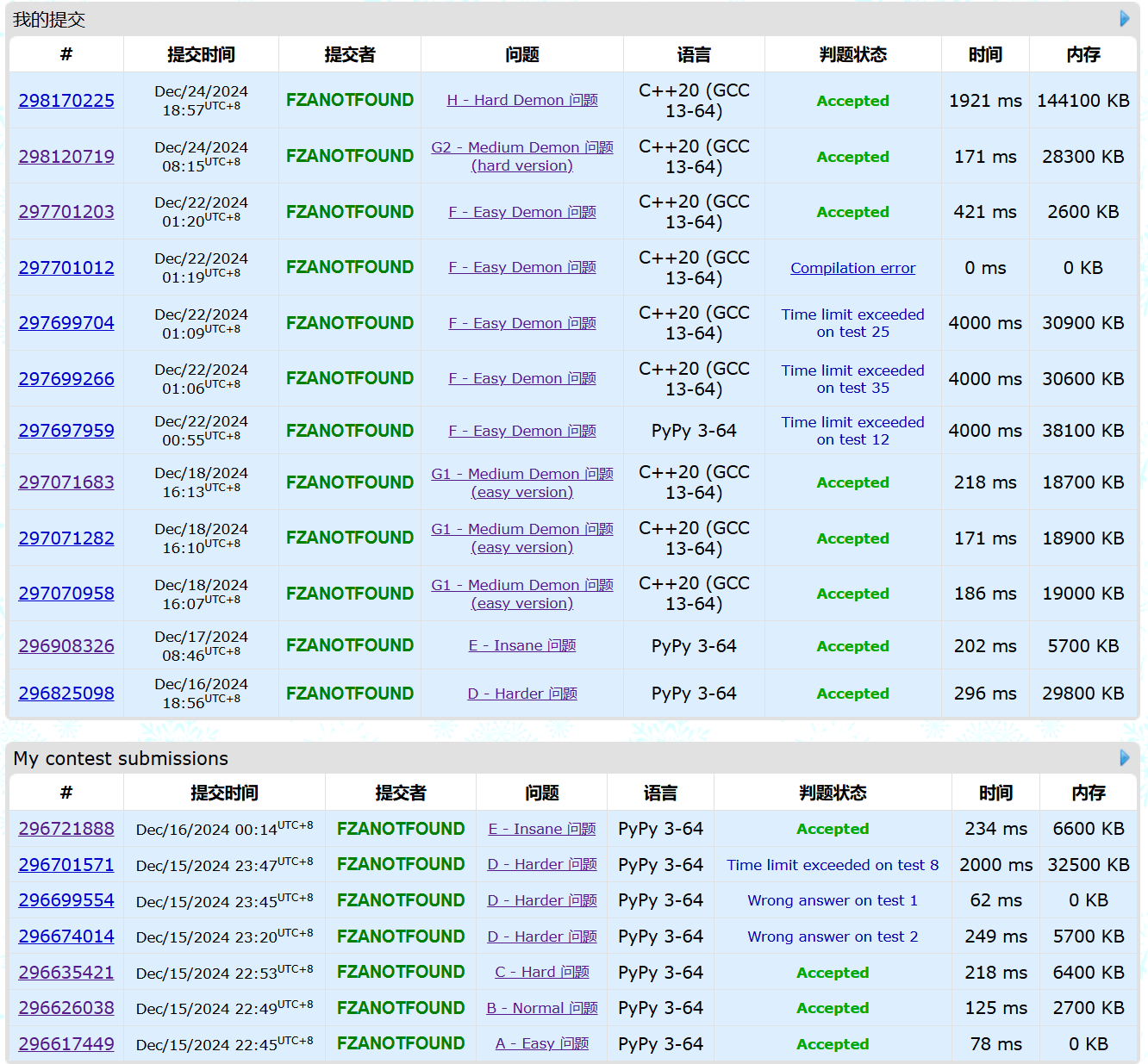Open the G1 - Medium Demon (easy version) problem
This screenshot has width=1148, height=1064.
pos(521,482)
